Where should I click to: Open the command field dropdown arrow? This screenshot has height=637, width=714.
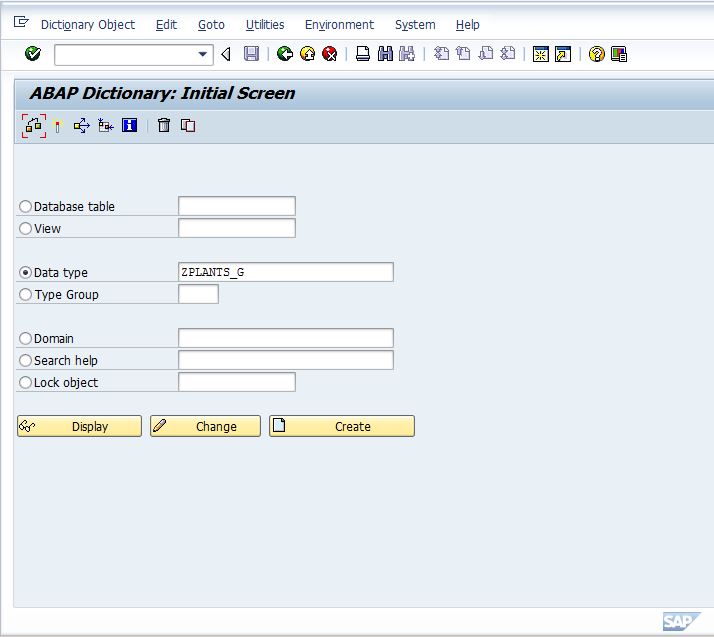[203, 55]
